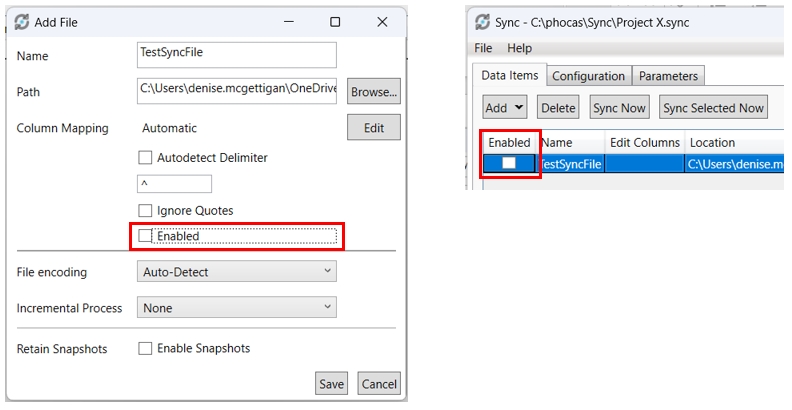792x410 pixels.
Task: Check the Enabled option in Add File
Action: click(145, 236)
